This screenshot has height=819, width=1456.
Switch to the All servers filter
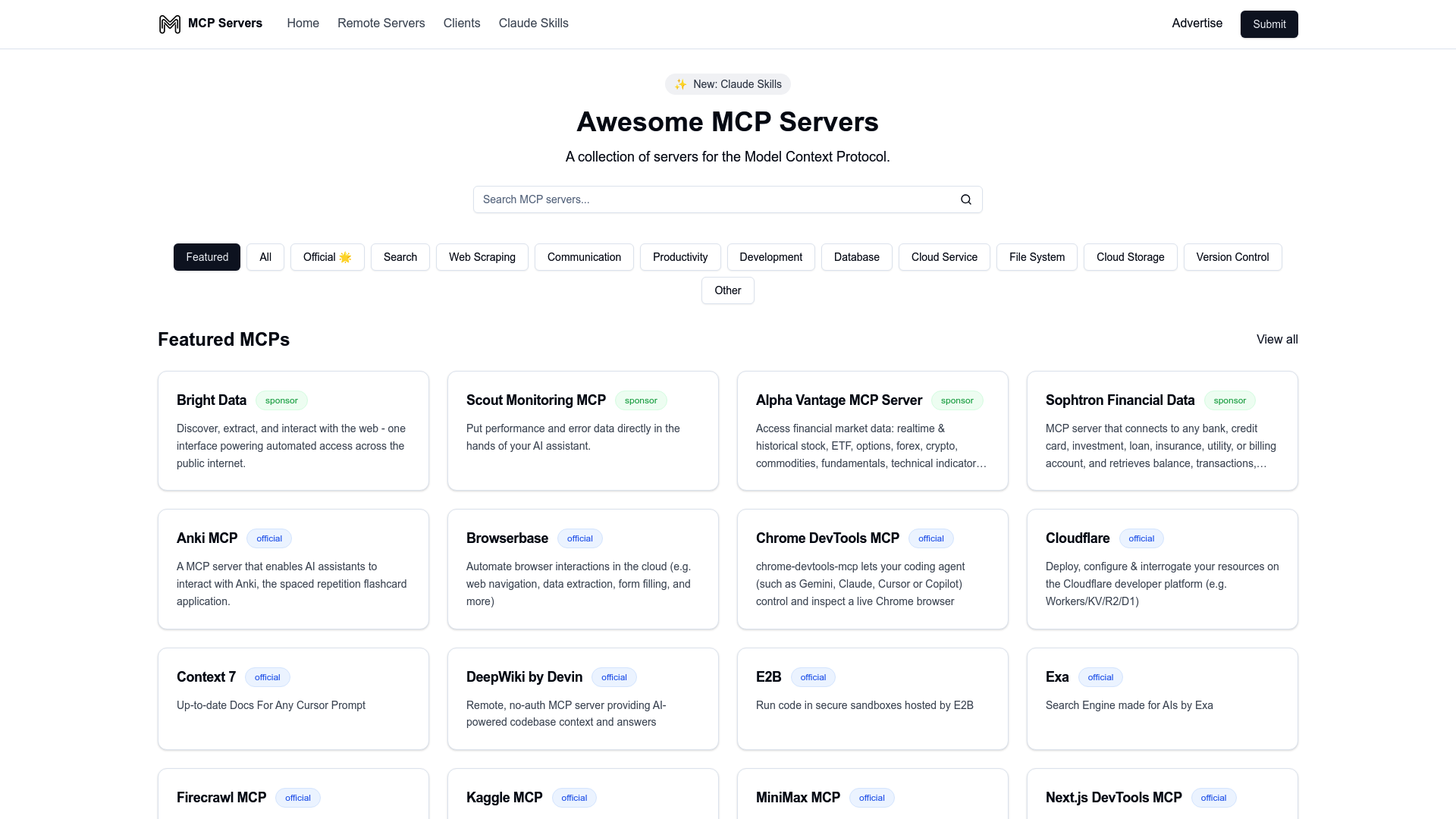point(265,256)
